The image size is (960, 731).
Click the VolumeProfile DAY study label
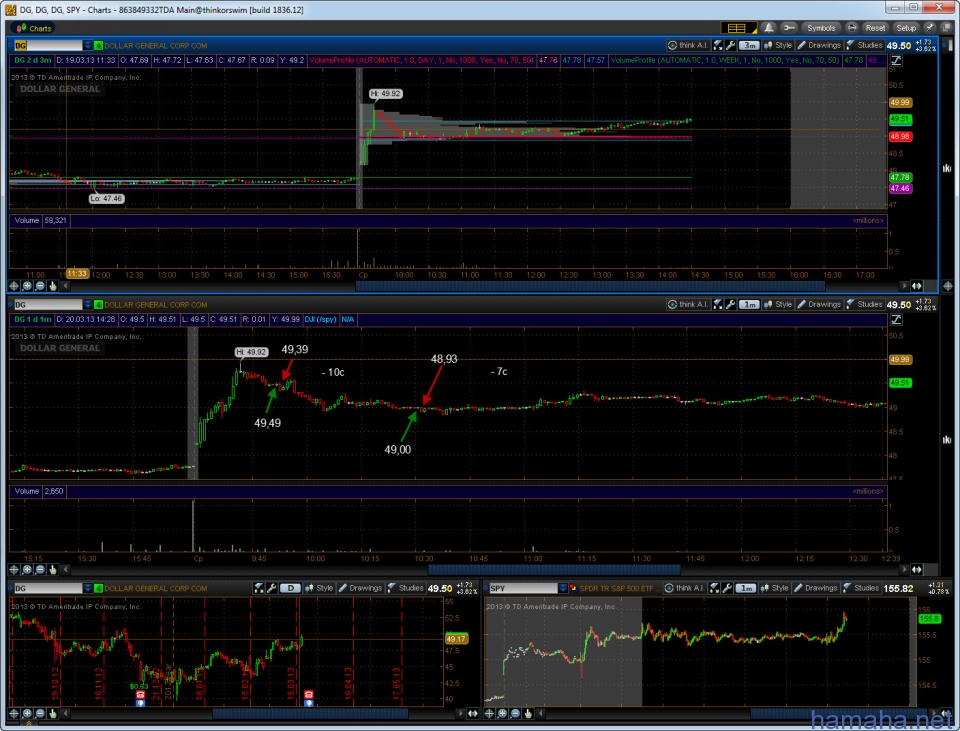tap(421, 60)
